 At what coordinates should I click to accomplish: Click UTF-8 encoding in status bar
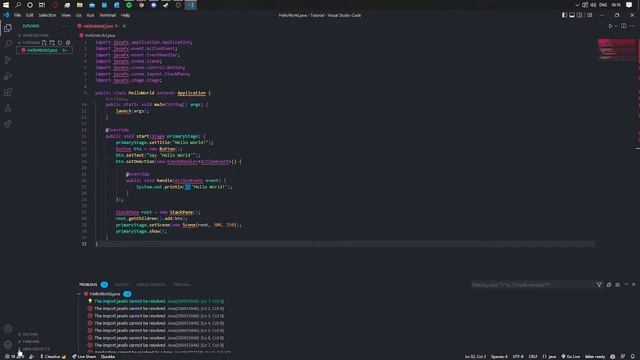[x=518, y=357]
